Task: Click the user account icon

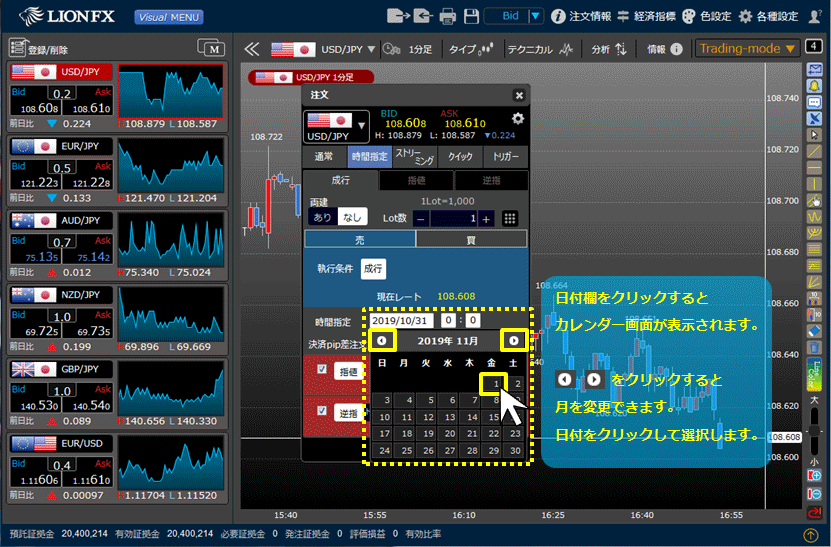Action: click(x=815, y=16)
